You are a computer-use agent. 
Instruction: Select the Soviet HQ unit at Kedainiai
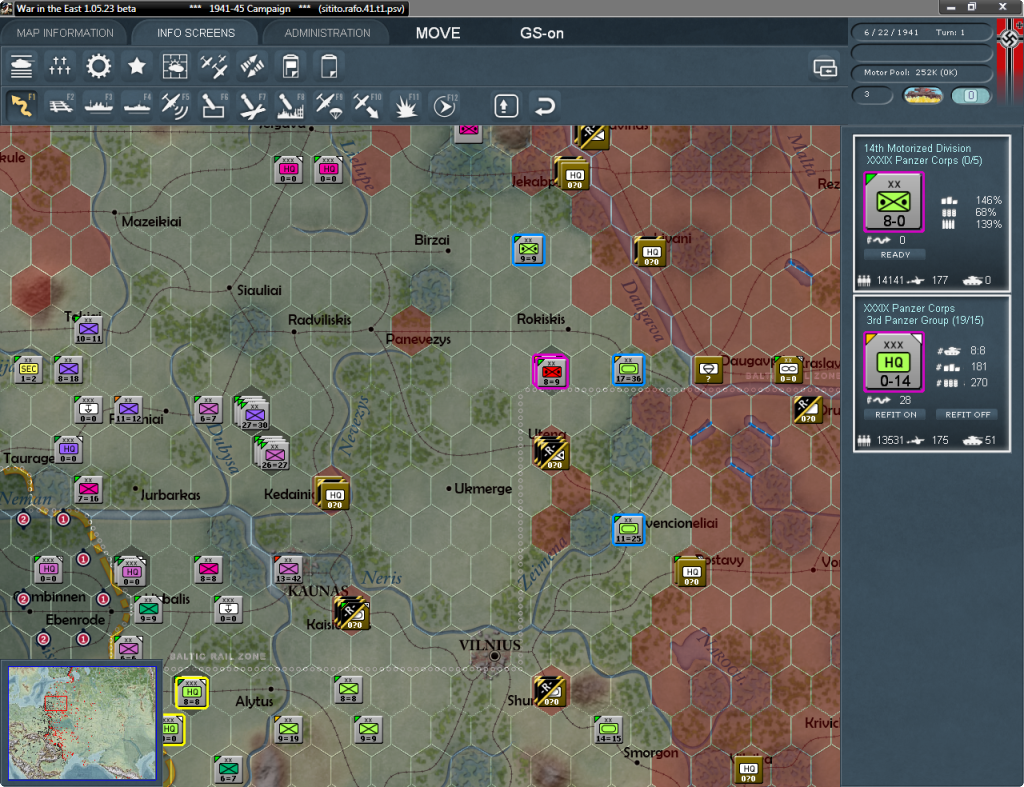[x=334, y=496]
